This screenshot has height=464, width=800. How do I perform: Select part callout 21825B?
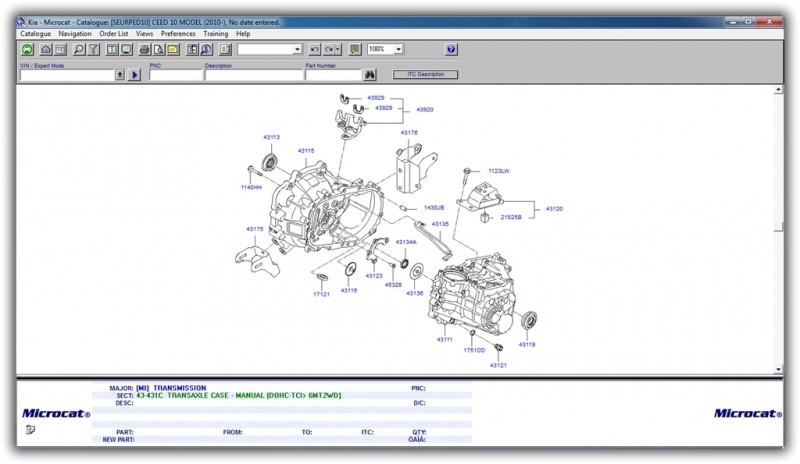tap(511, 217)
